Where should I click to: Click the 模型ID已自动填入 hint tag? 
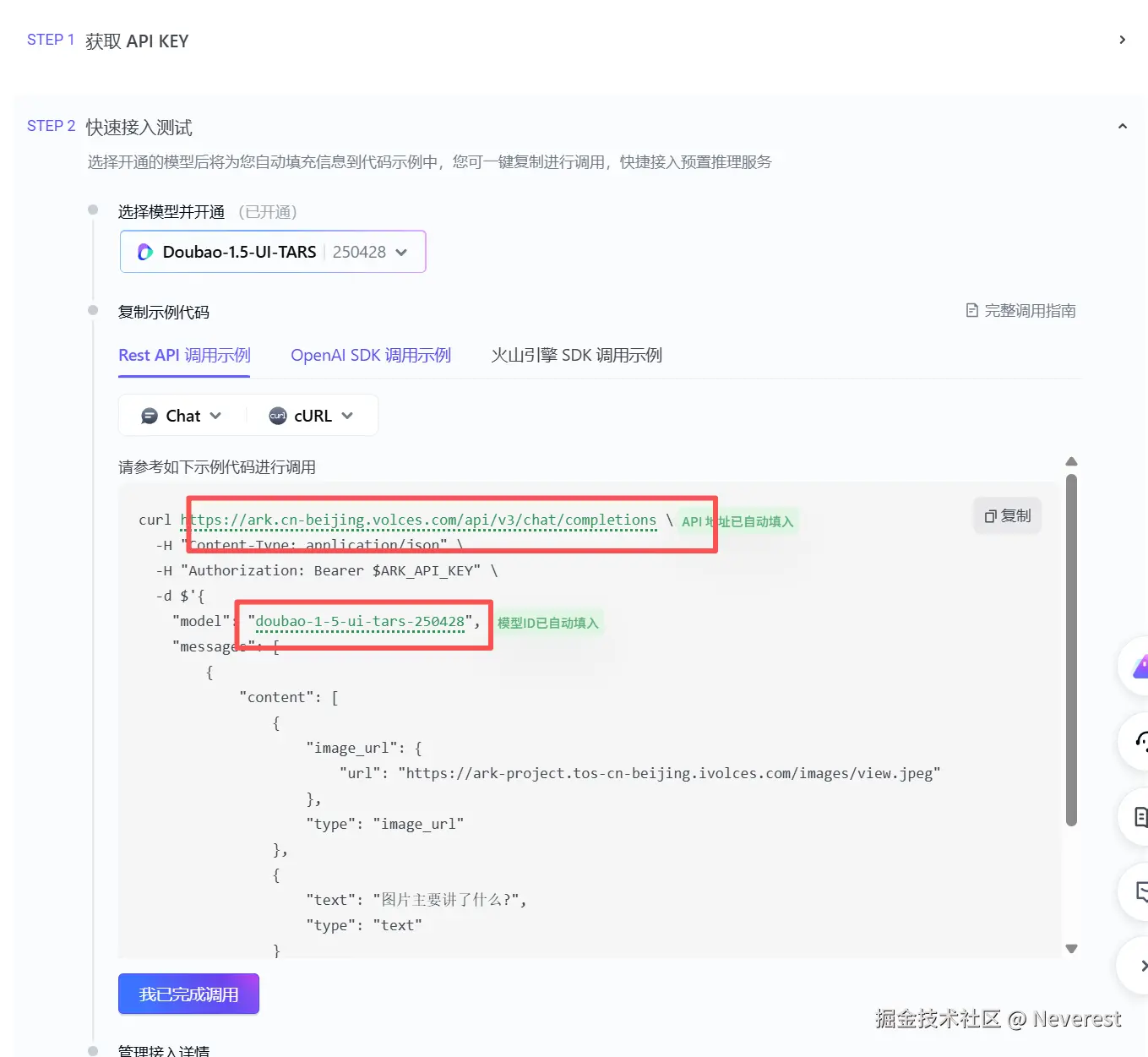(x=547, y=623)
